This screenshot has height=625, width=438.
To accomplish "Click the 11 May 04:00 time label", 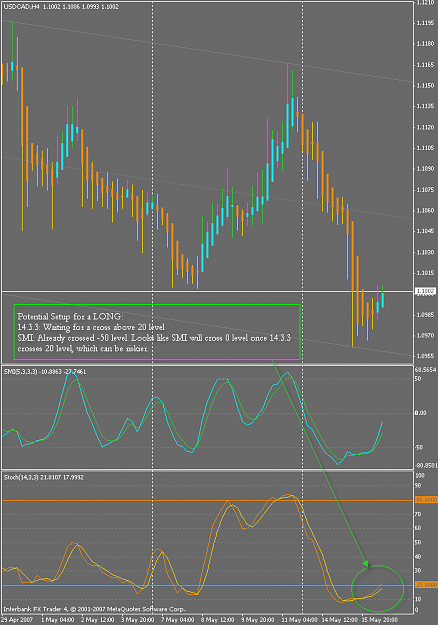I will click(299, 620).
